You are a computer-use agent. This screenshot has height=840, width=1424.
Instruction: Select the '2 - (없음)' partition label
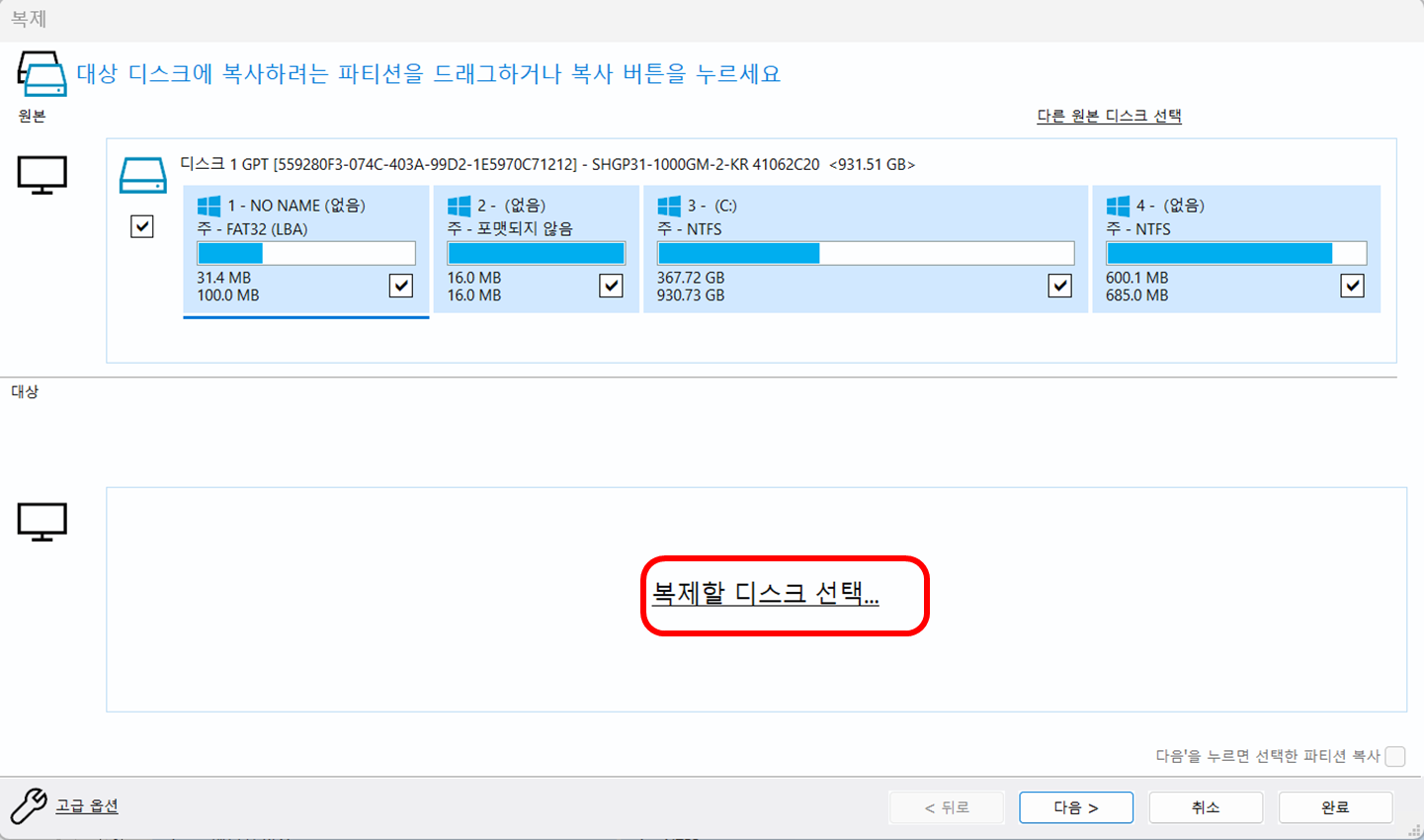[x=512, y=206]
